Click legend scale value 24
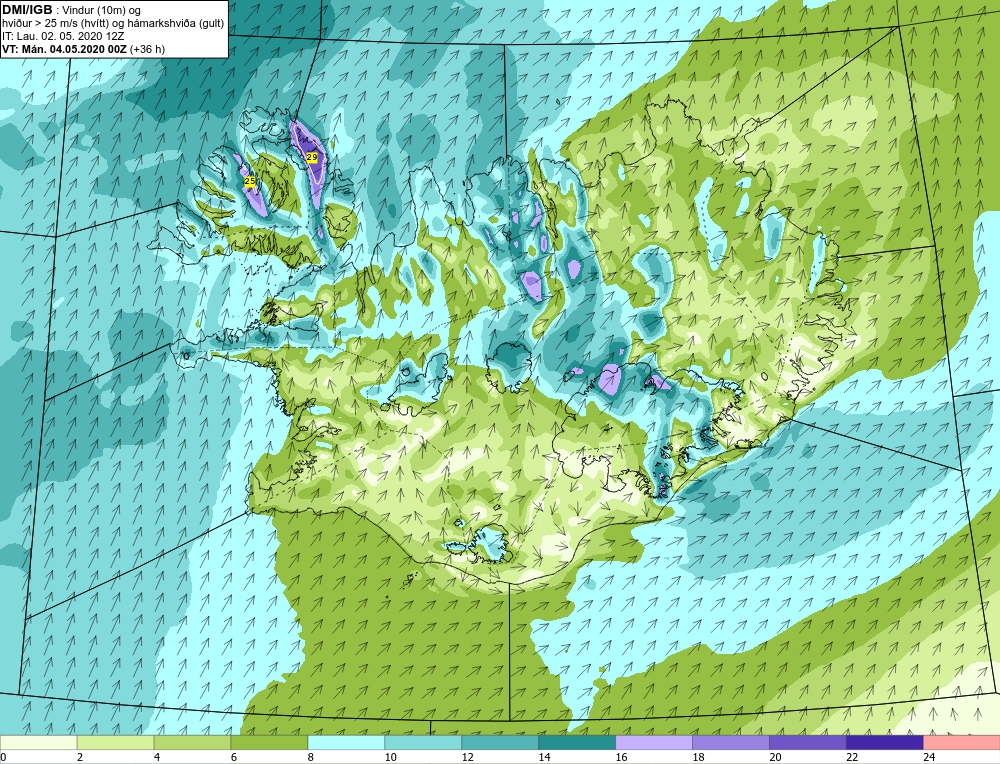Image resolution: width=1000 pixels, height=764 pixels. pos(929,757)
